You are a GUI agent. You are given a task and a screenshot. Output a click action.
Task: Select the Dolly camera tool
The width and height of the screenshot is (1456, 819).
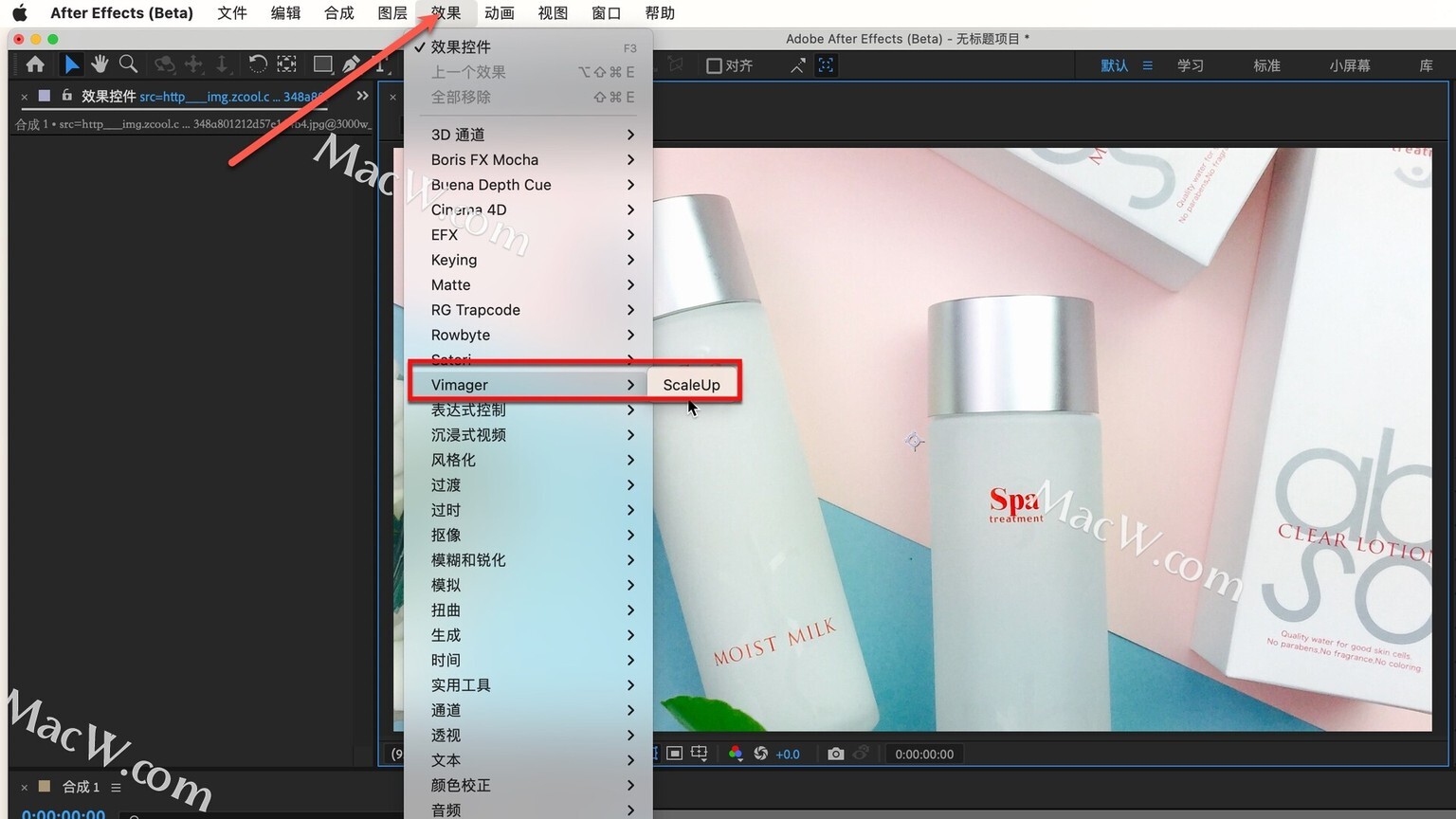222,64
